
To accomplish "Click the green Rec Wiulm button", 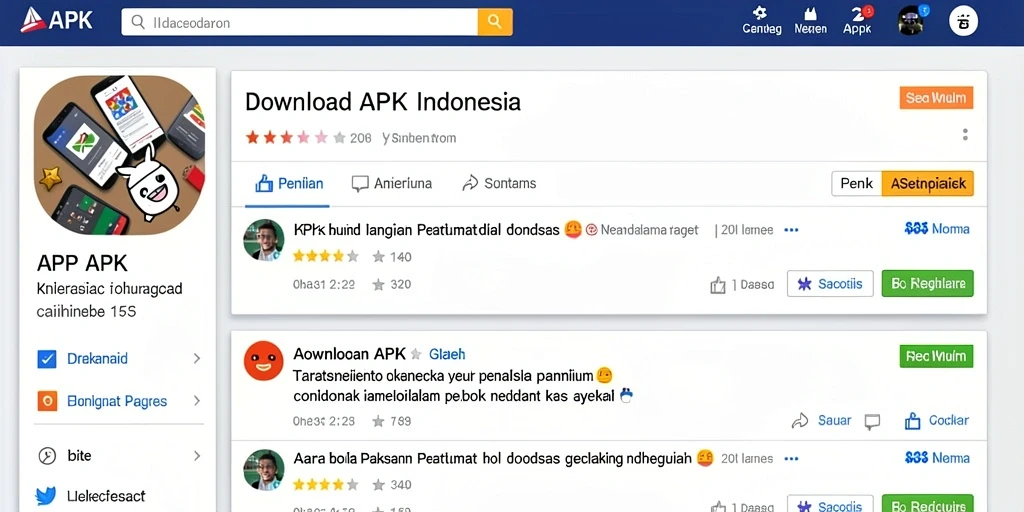I will [936, 357].
